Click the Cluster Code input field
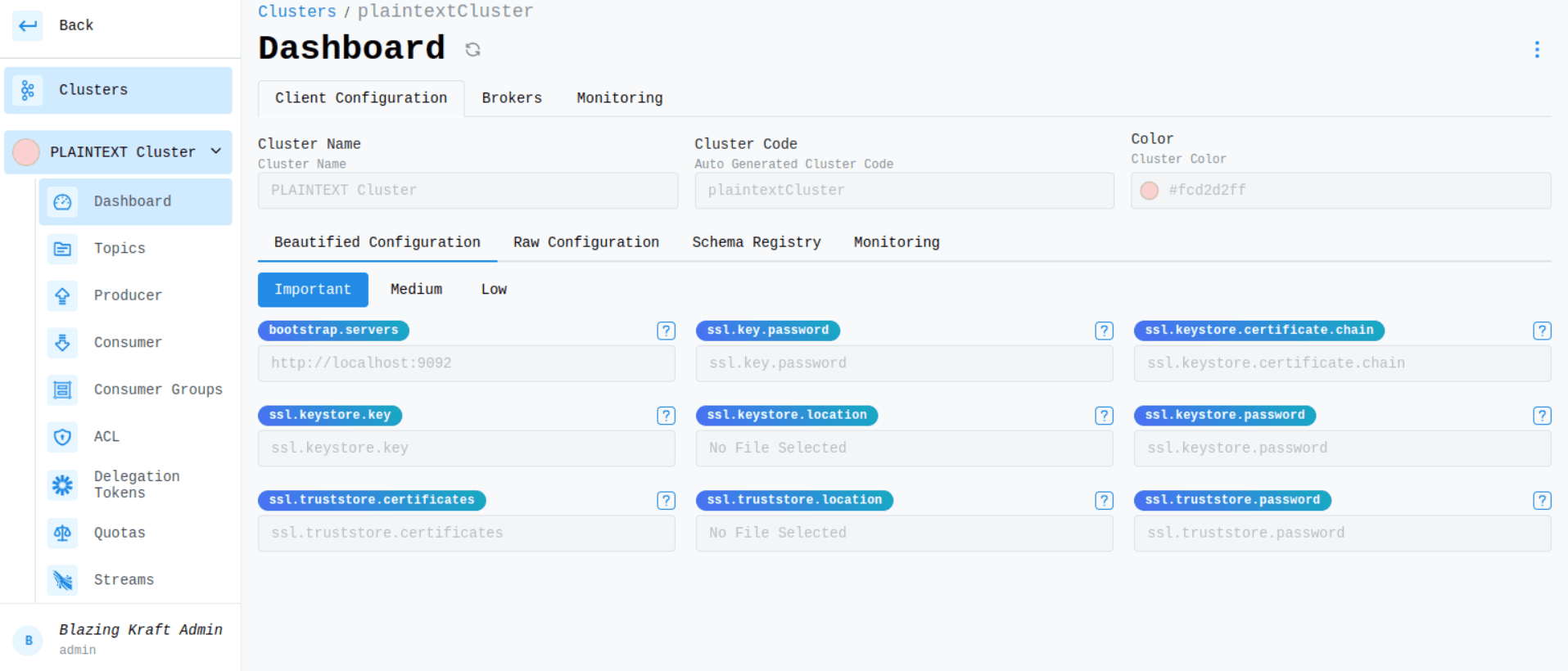1568x671 pixels. [905, 191]
